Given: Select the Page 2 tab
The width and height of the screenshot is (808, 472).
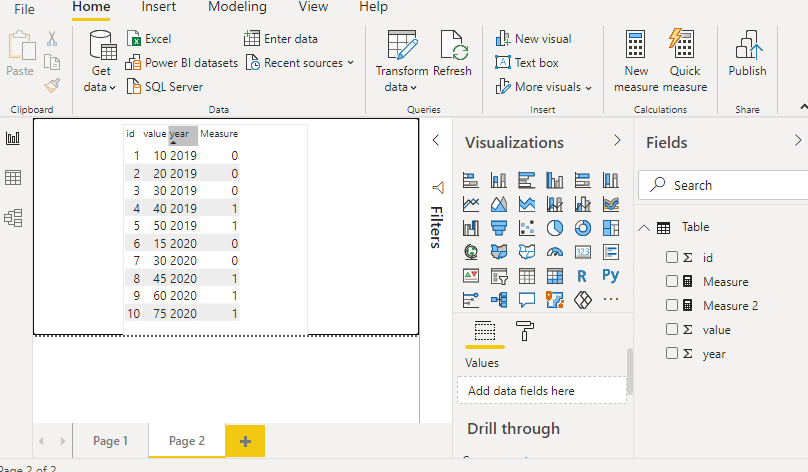Looking at the screenshot, I should click(187, 441).
